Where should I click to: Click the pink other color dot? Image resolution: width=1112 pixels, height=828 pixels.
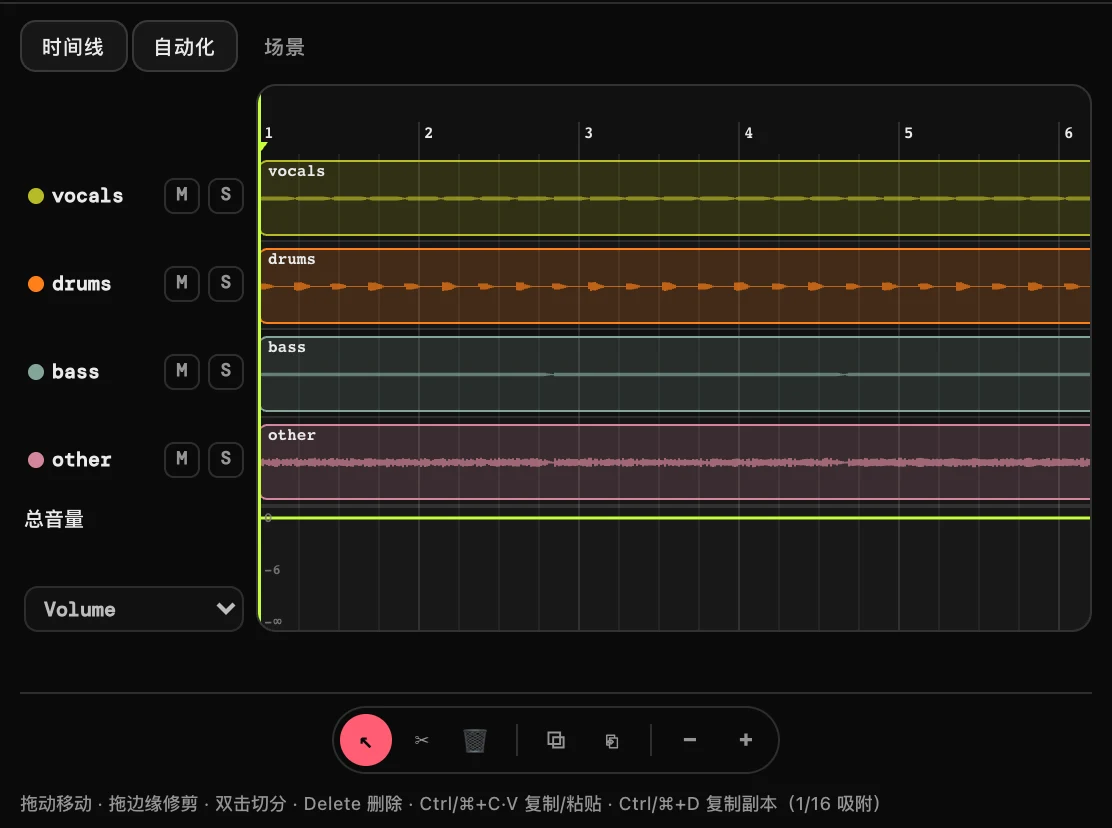tap(35, 459)
